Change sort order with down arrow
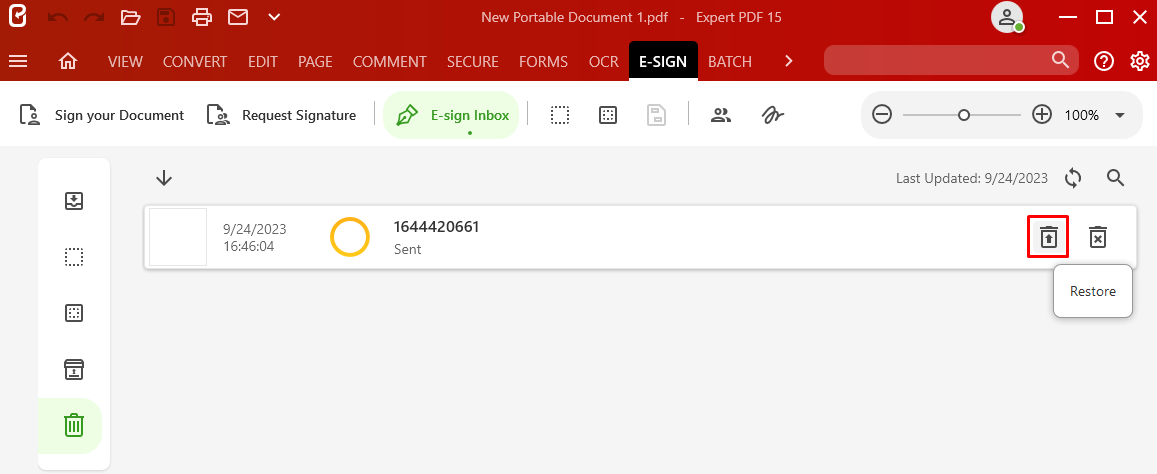Screen dimensions: 1157x474 (164, 178)
